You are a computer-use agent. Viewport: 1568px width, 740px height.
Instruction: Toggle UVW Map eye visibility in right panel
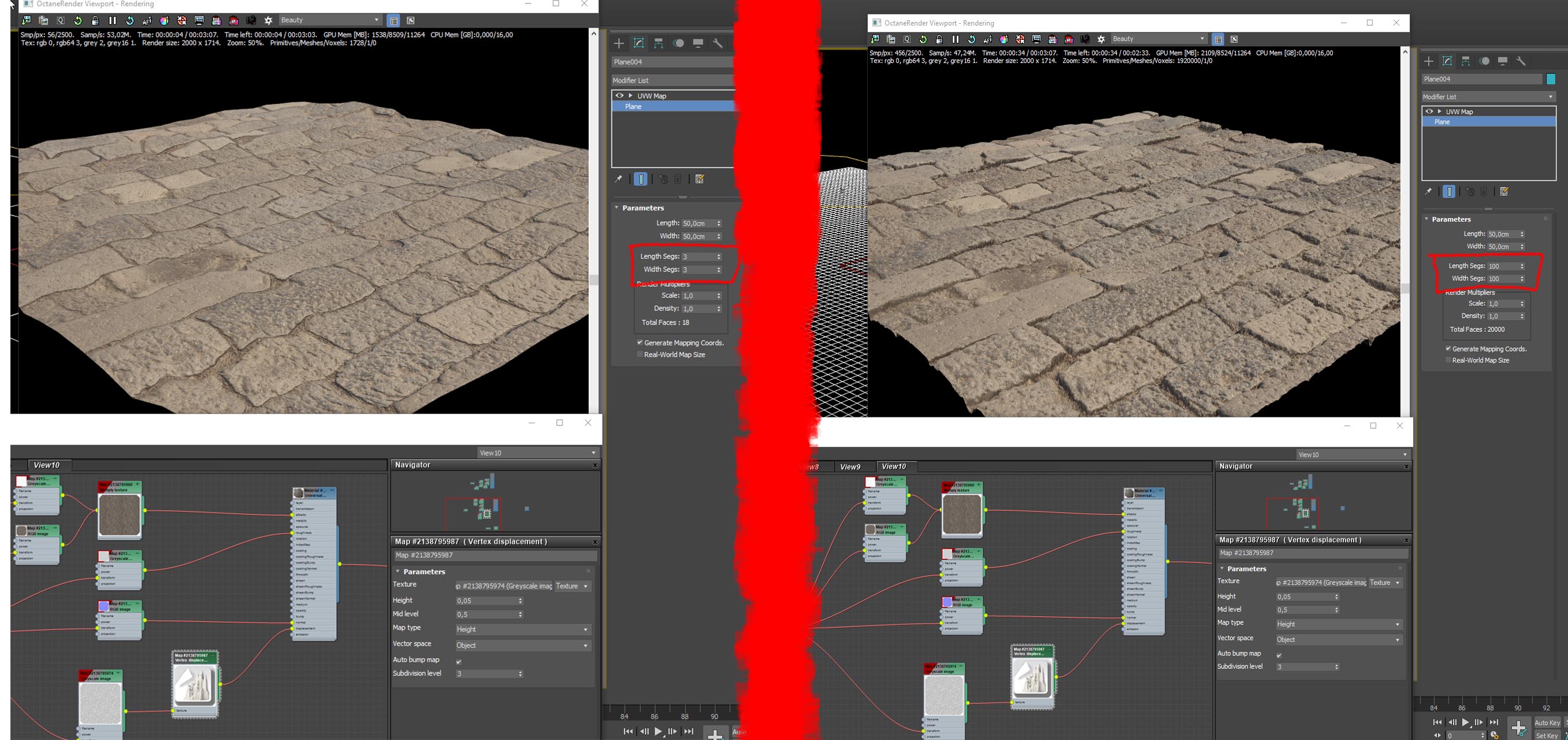(1429, 112)
